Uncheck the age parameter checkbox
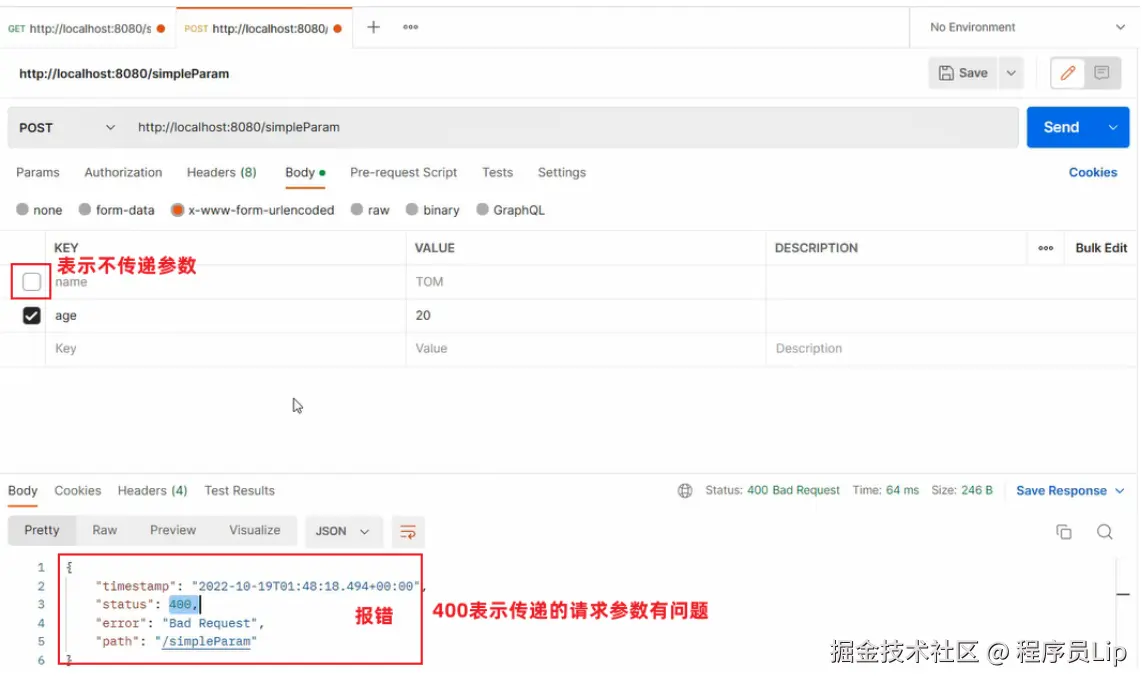 click(31, 316)
